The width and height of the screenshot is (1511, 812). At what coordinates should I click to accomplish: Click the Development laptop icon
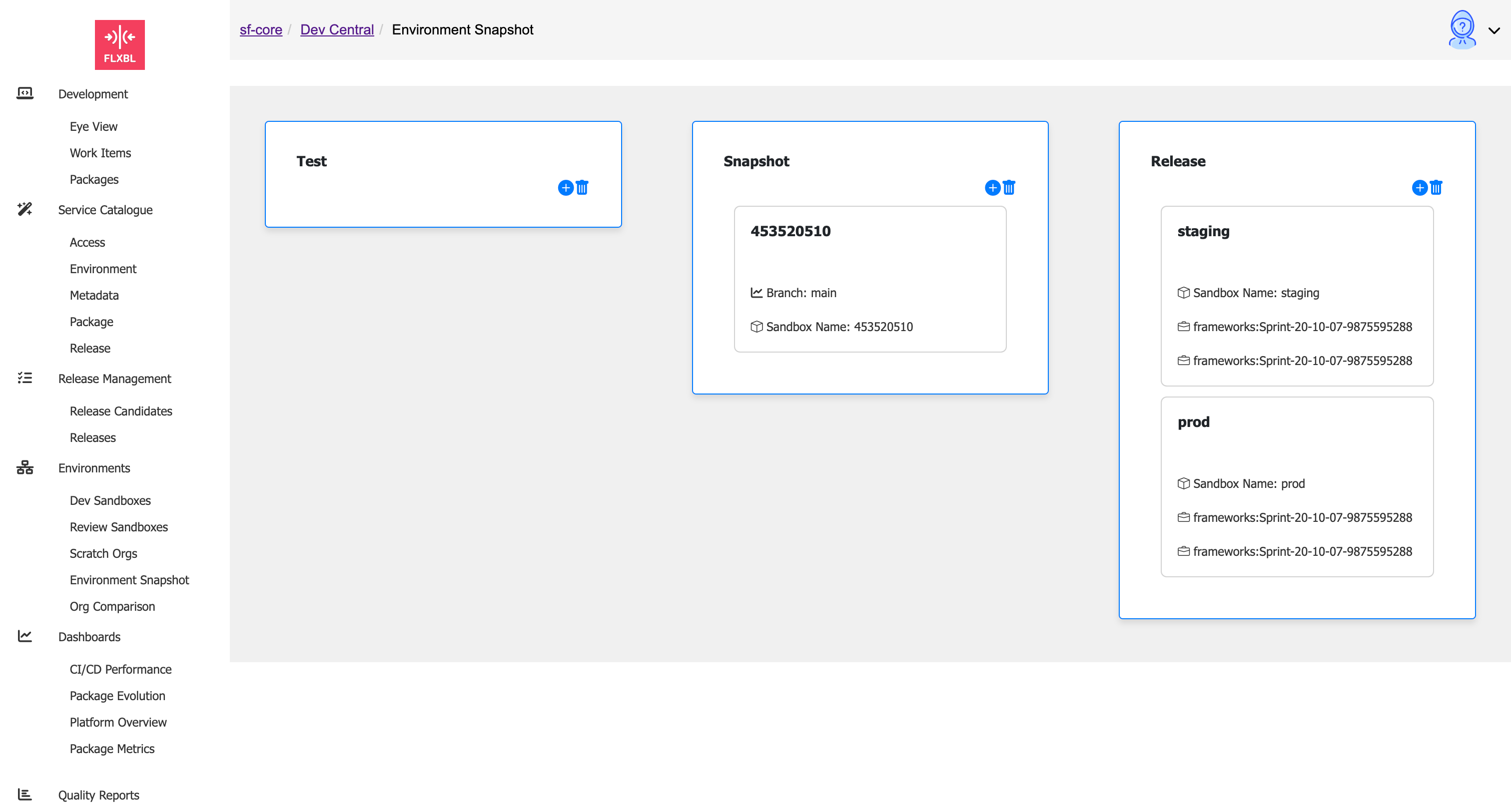point(24,93)
